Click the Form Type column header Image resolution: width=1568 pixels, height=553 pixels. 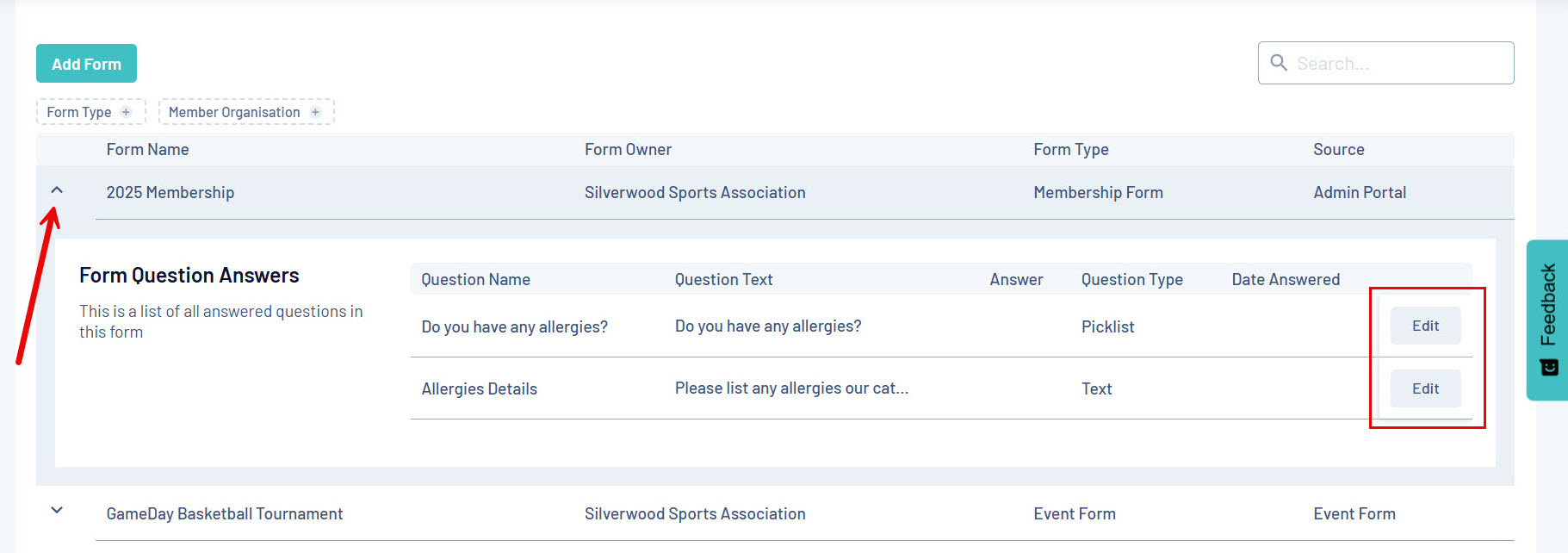click(1070, 150)
